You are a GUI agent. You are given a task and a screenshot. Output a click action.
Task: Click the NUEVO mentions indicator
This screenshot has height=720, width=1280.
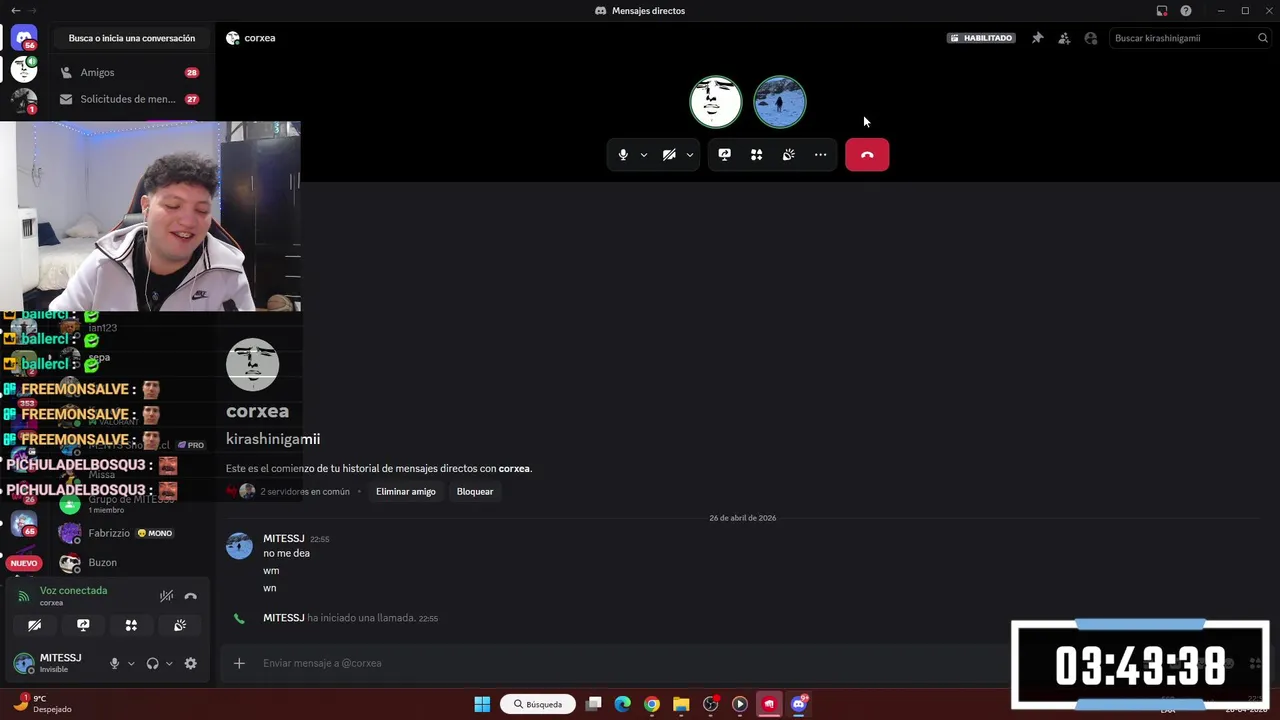(23, 563)
